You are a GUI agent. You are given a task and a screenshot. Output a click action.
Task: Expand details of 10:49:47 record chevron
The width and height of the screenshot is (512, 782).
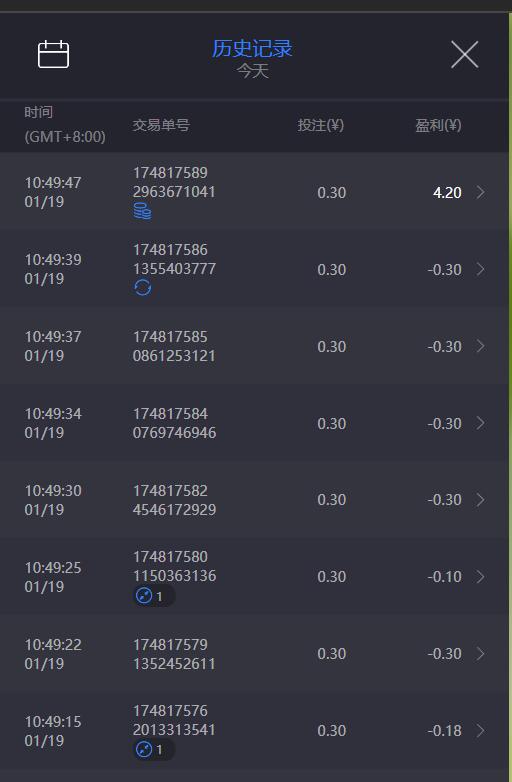point(480,192)
